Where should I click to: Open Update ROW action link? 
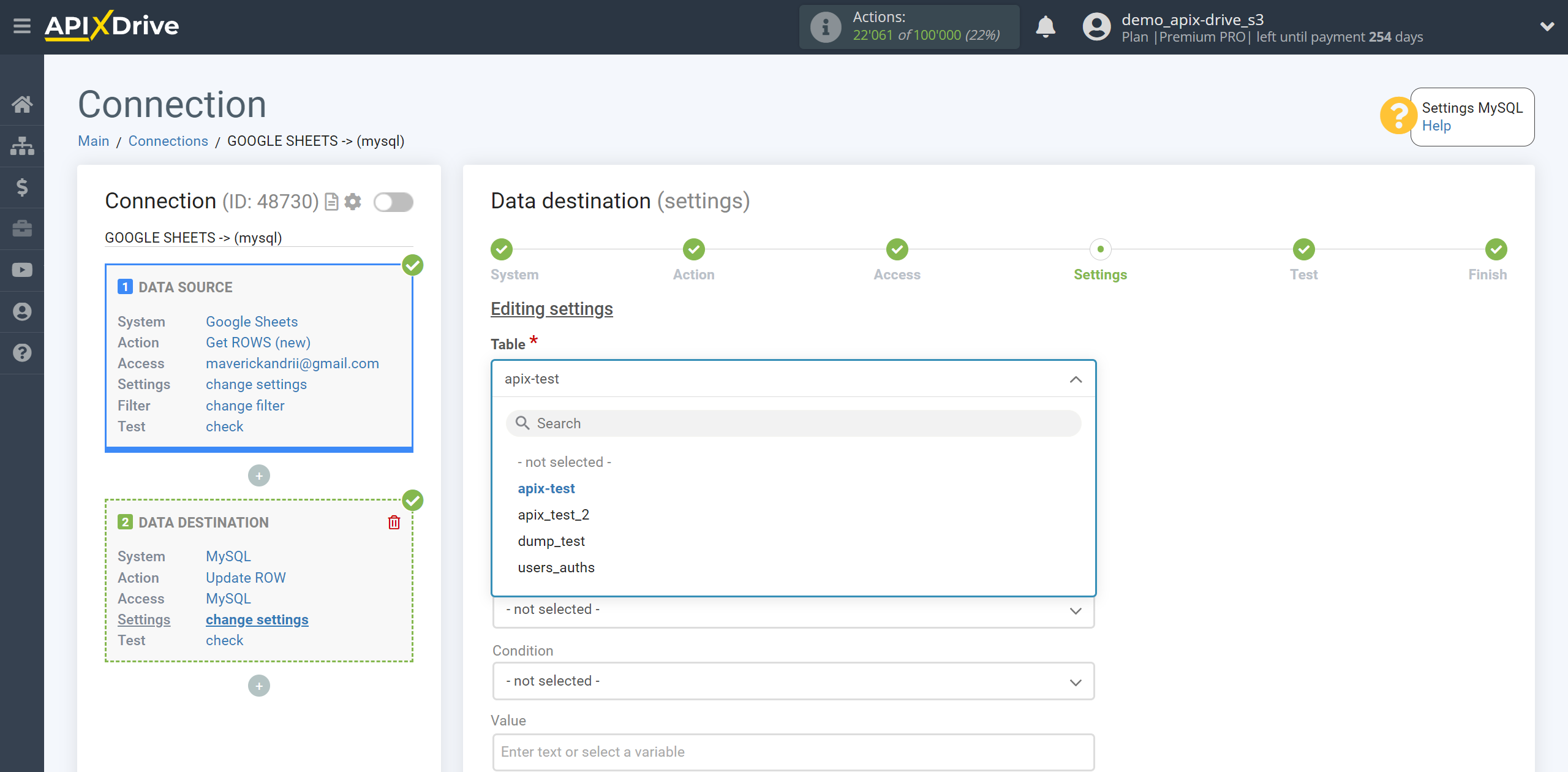[246, 578]
